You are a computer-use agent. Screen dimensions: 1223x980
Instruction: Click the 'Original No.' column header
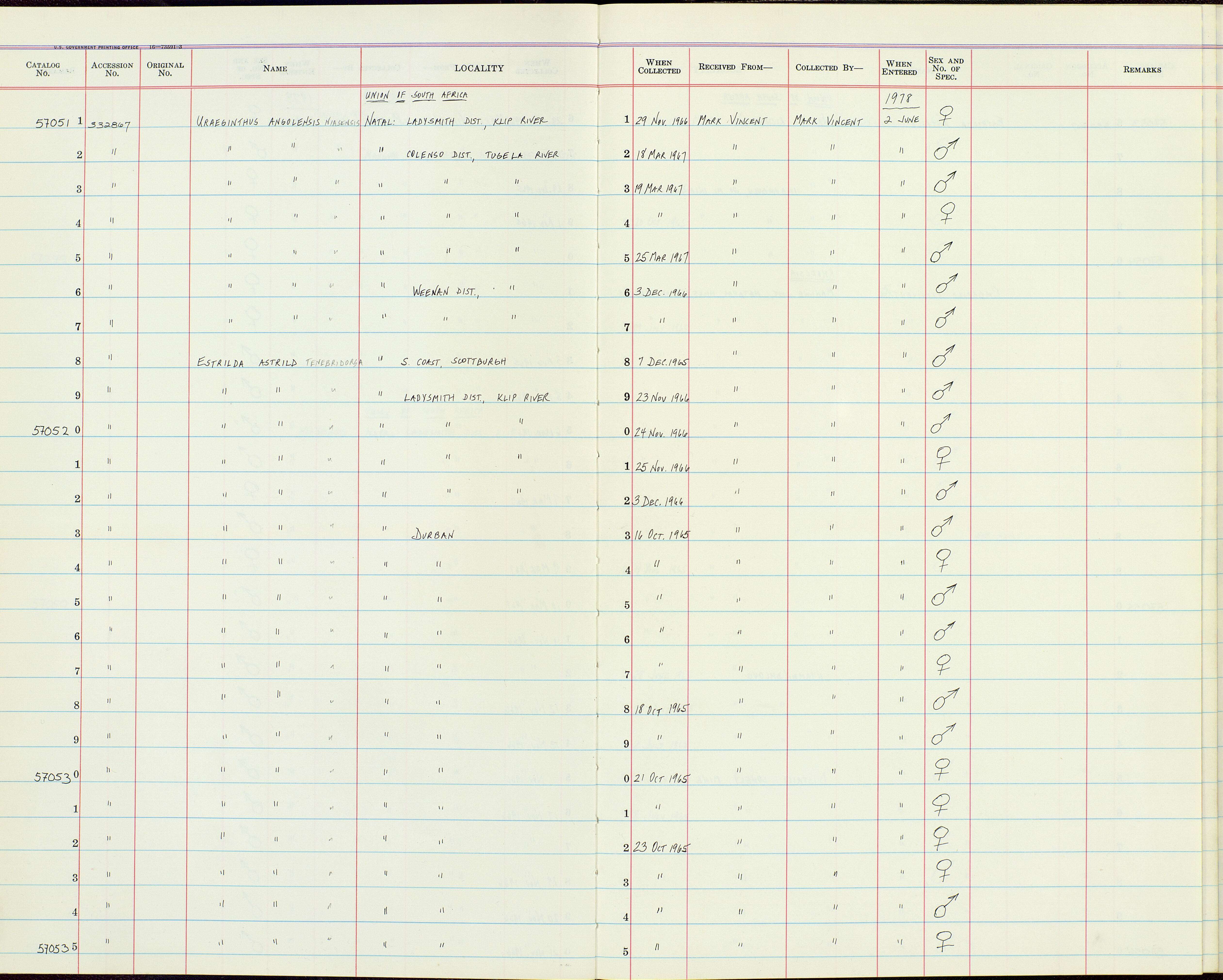point(165,69)
